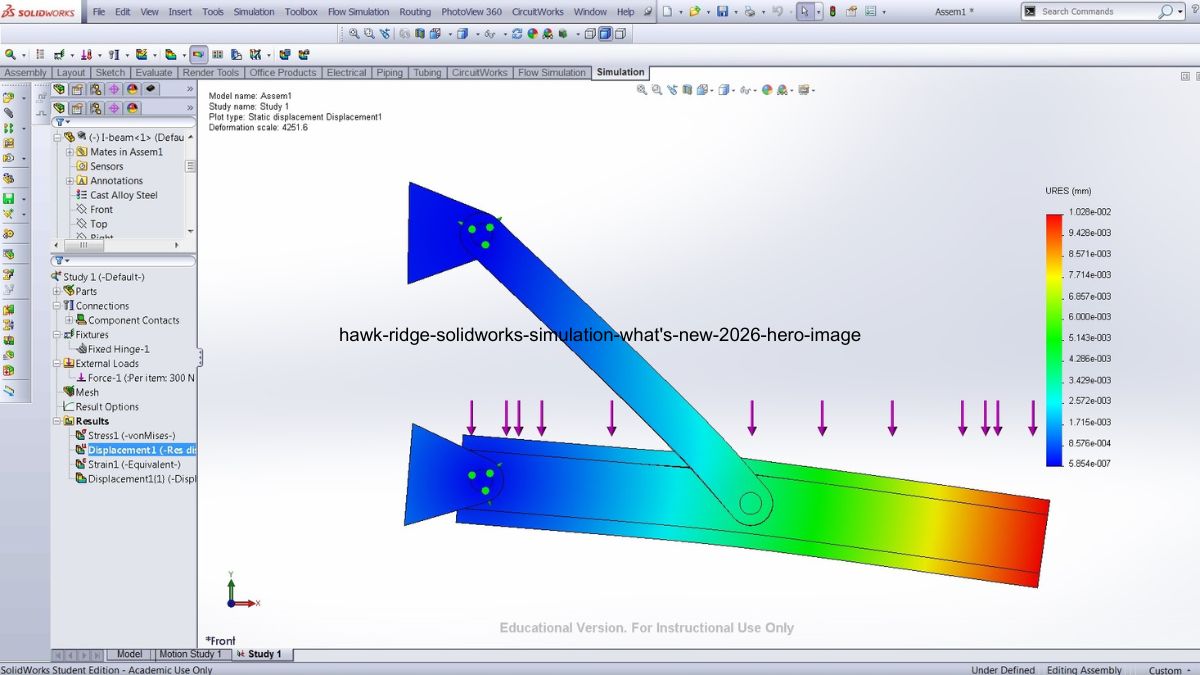Expand the Mates in Assem1 node
Screen dimensions: 1200x675
pos(70,152)
